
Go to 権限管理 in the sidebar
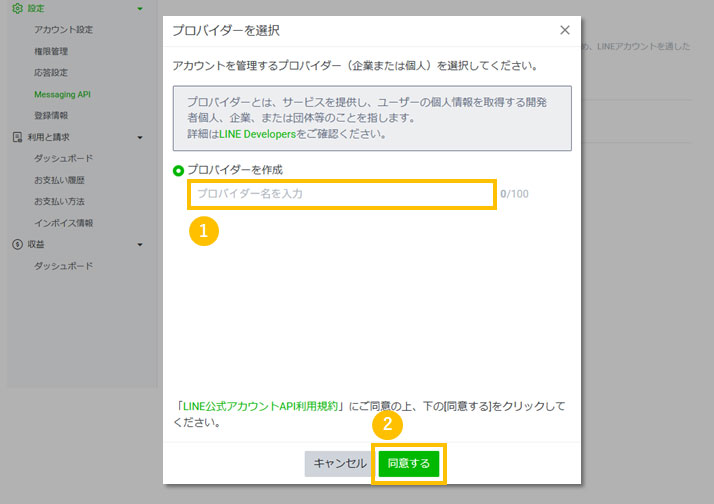coord(51,51)
